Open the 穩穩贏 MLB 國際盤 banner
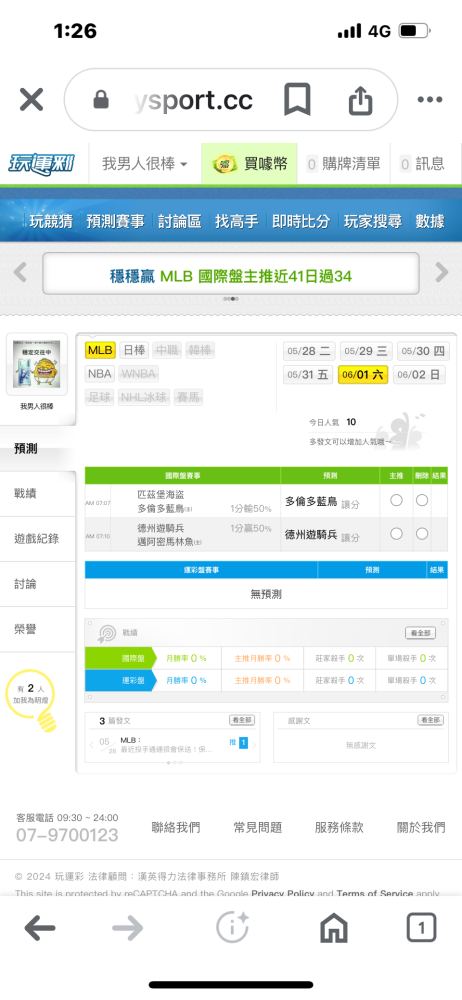Screen dimensions: 462x1000 (231, 273)
